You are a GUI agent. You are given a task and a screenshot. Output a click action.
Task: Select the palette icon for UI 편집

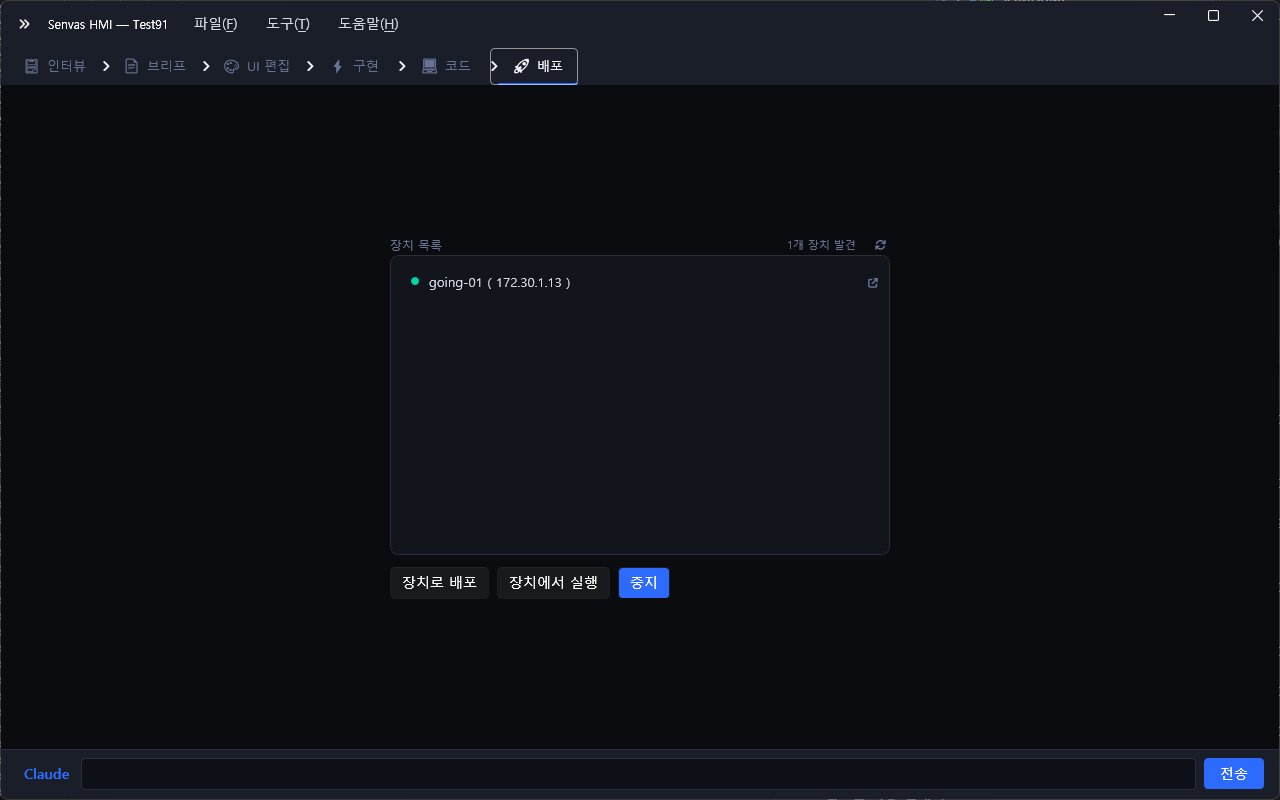click(x=231, y=66)
